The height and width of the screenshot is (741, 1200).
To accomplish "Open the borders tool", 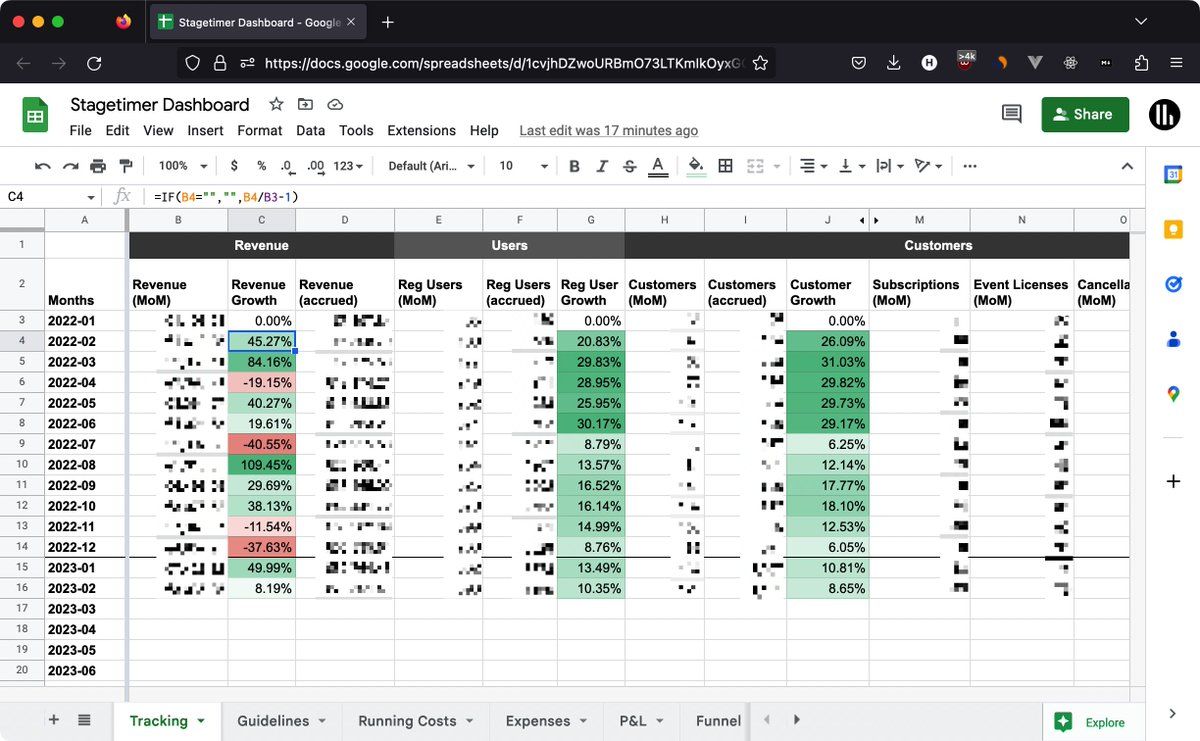I will click(x=726, y=166).
